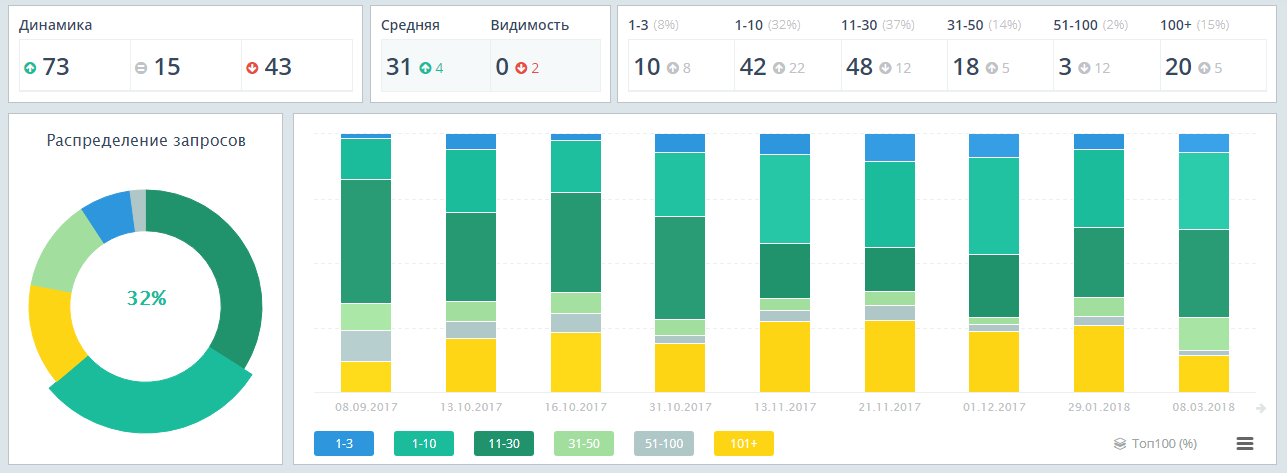Toggle the 51-100 legend series
The width and height of the screenshot is (1287, 473).
tap(664, 443)
